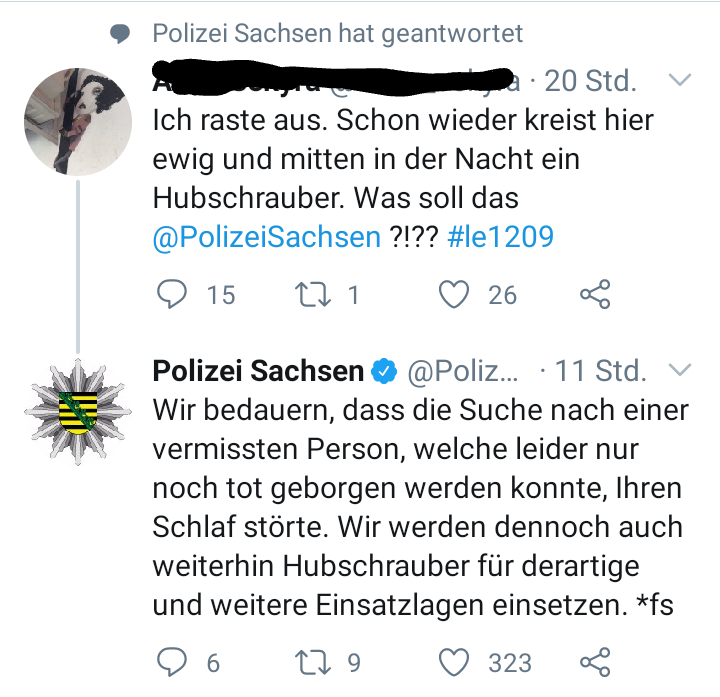Open dropdown arrow on Polizei Sachsen tweet

coord(679,371)
